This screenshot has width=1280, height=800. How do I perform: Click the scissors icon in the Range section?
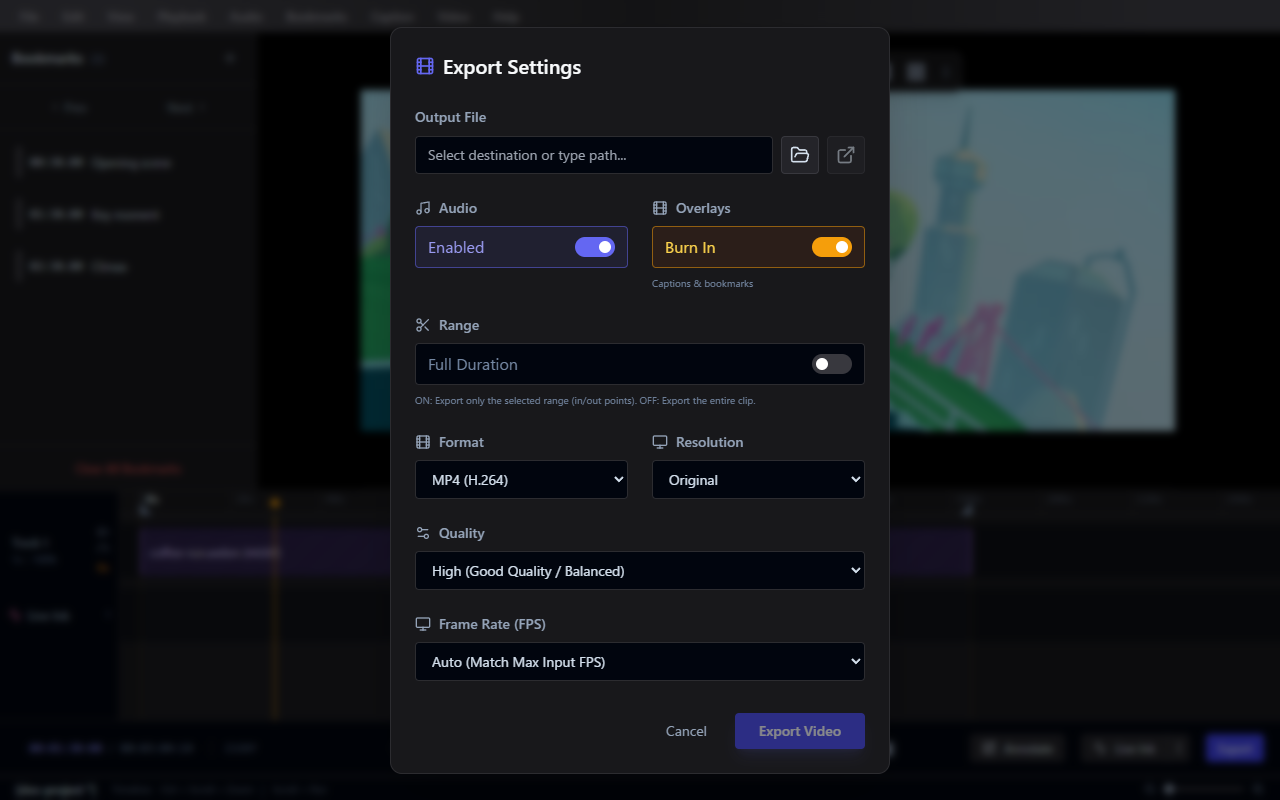pos(423,324)
